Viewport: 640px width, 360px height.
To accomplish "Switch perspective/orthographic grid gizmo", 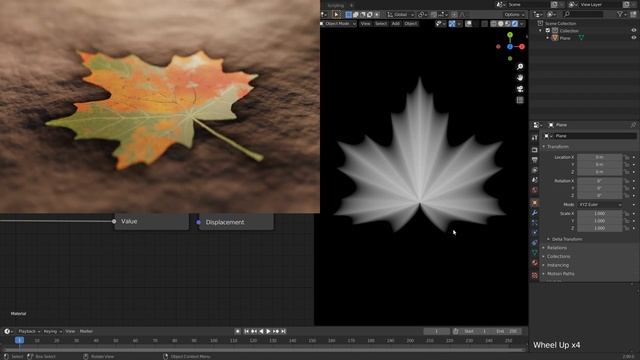I will click(520, 100).
